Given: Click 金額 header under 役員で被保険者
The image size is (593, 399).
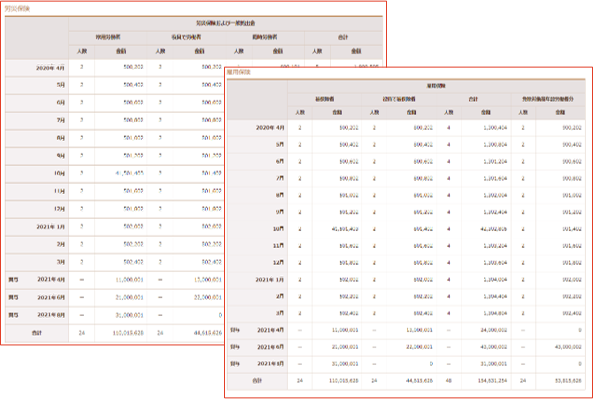Looking at the screenshot, I should 411,113.
